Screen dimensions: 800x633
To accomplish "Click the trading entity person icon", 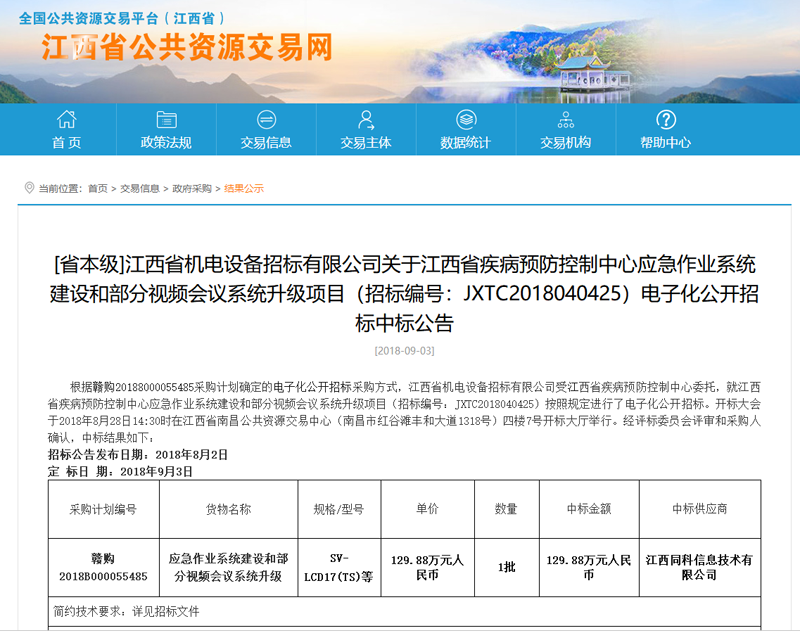I will [x=366, y=120].
